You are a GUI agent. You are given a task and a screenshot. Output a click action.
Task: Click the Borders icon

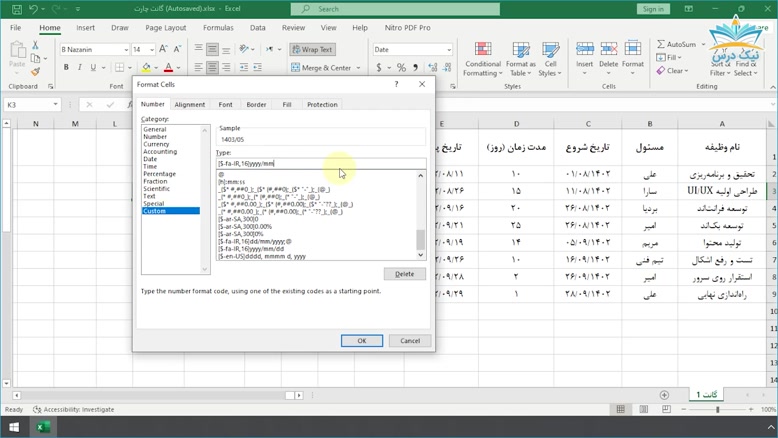coord(120,67)
